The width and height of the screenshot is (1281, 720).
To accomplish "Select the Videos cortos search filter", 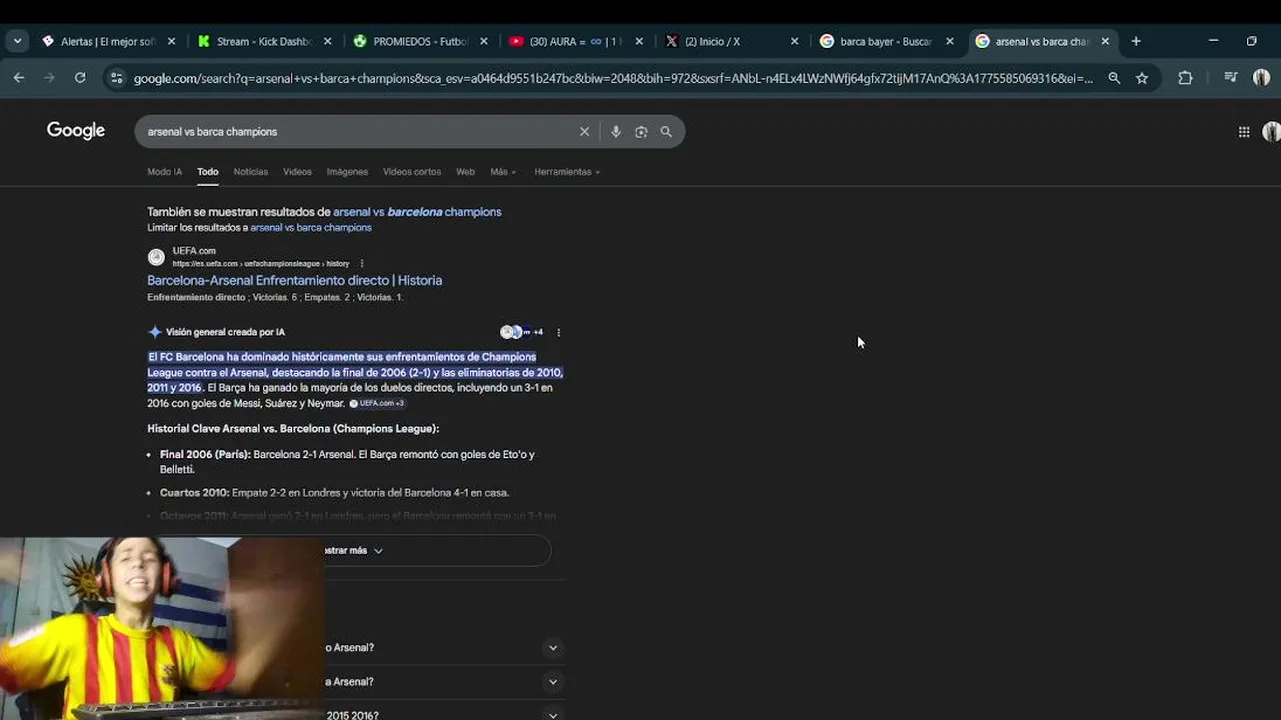I will (x=412, y=172).
